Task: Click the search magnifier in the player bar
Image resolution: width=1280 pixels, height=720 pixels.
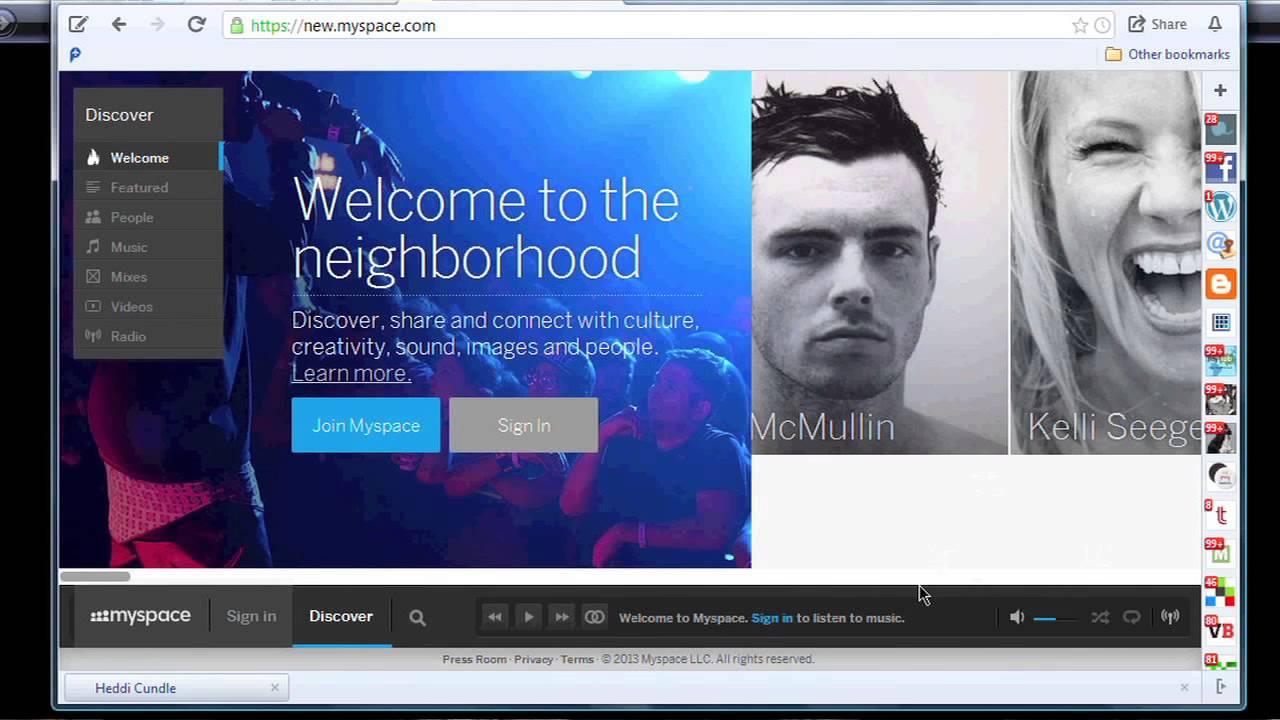Action: pos(417,616)
